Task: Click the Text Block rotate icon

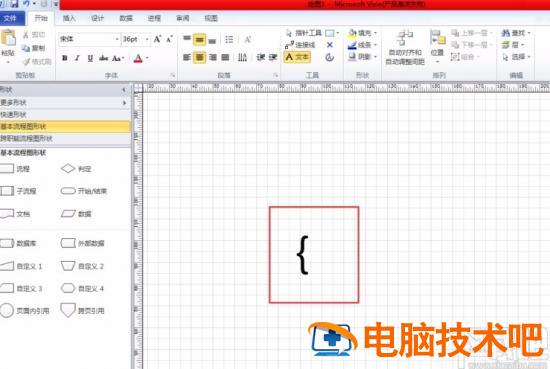Action: (x=330, y=57)
